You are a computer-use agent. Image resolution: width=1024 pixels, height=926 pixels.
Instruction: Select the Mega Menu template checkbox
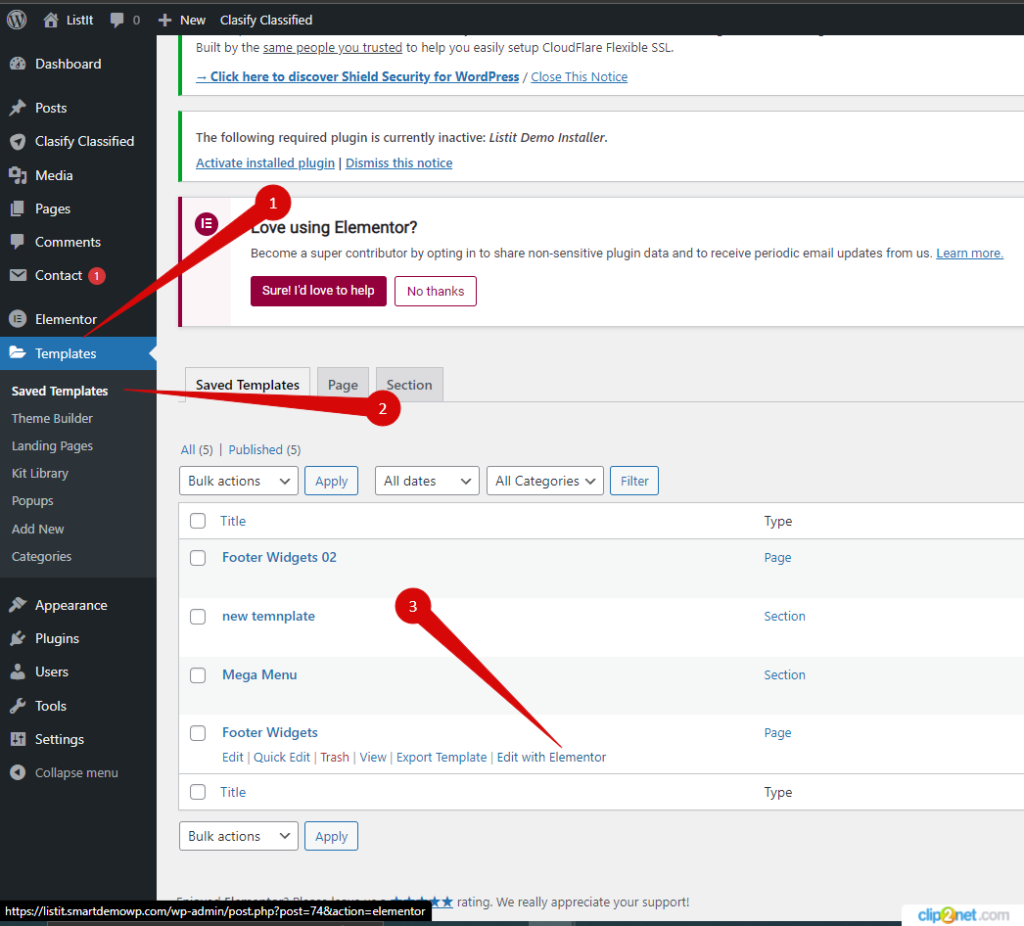click(197, 675)
